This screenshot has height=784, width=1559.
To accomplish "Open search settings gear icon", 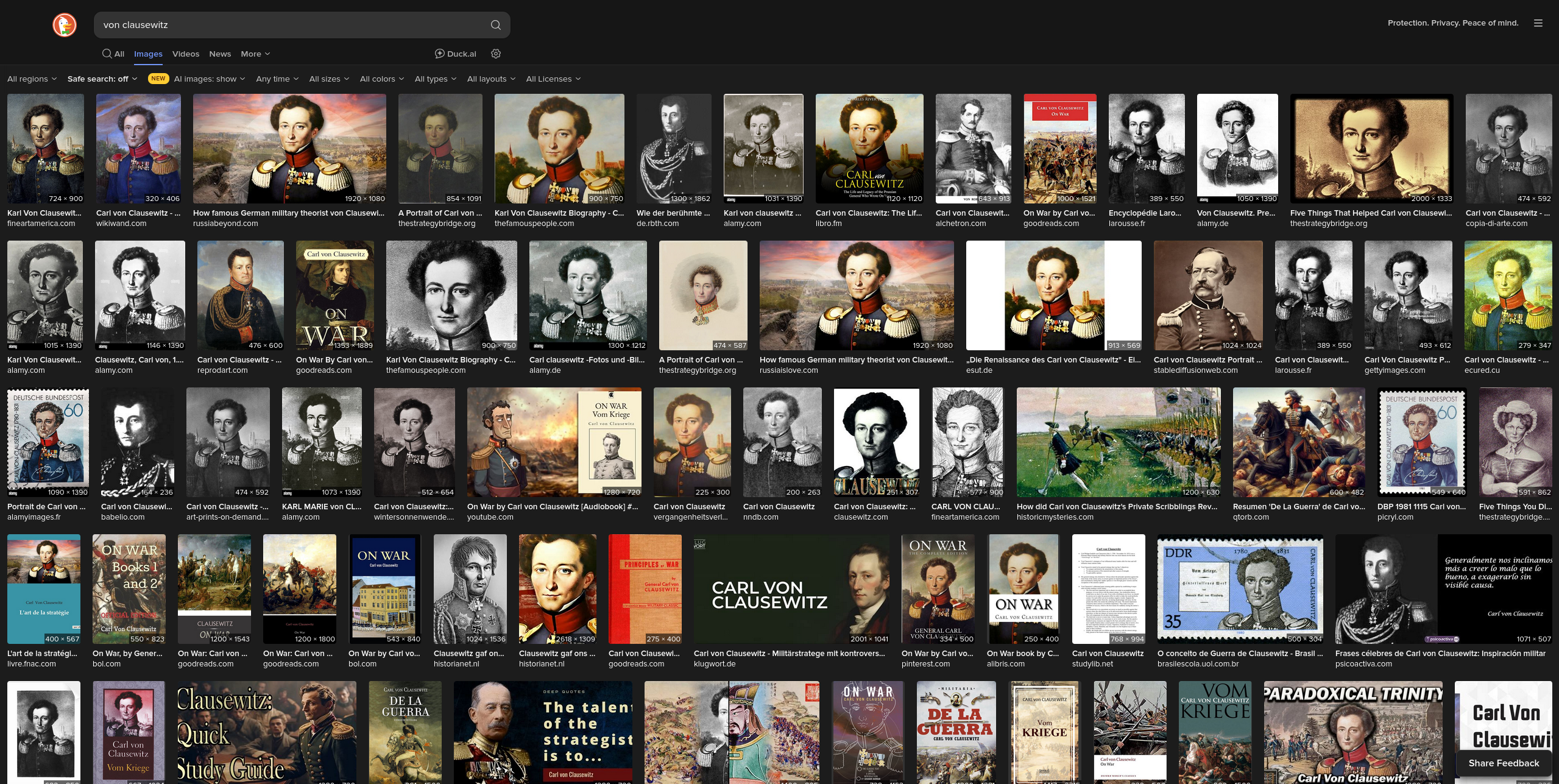I will [496, 54].
